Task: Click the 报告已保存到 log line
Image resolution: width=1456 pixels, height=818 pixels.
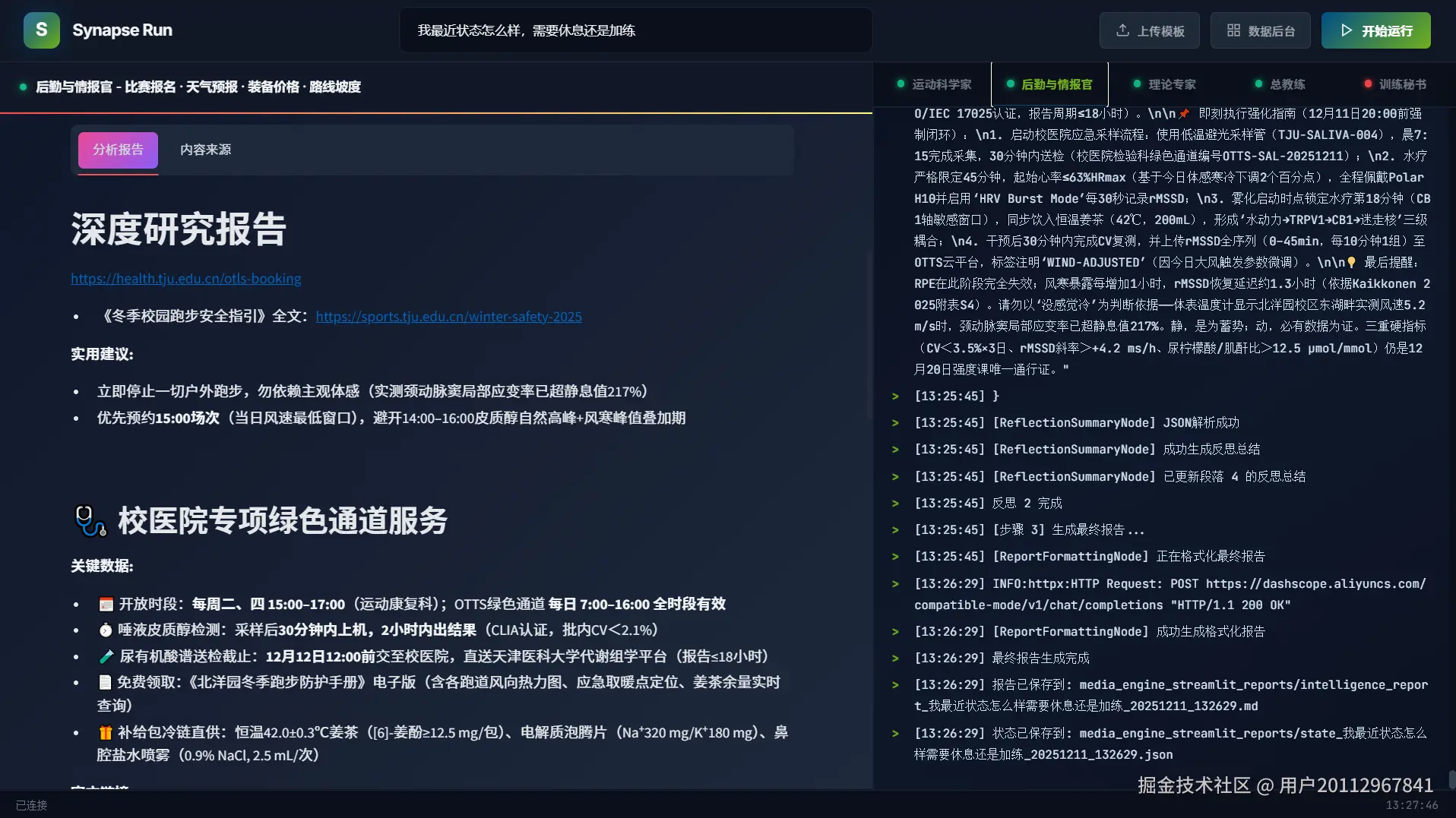Action: [x=1171, y=696]
